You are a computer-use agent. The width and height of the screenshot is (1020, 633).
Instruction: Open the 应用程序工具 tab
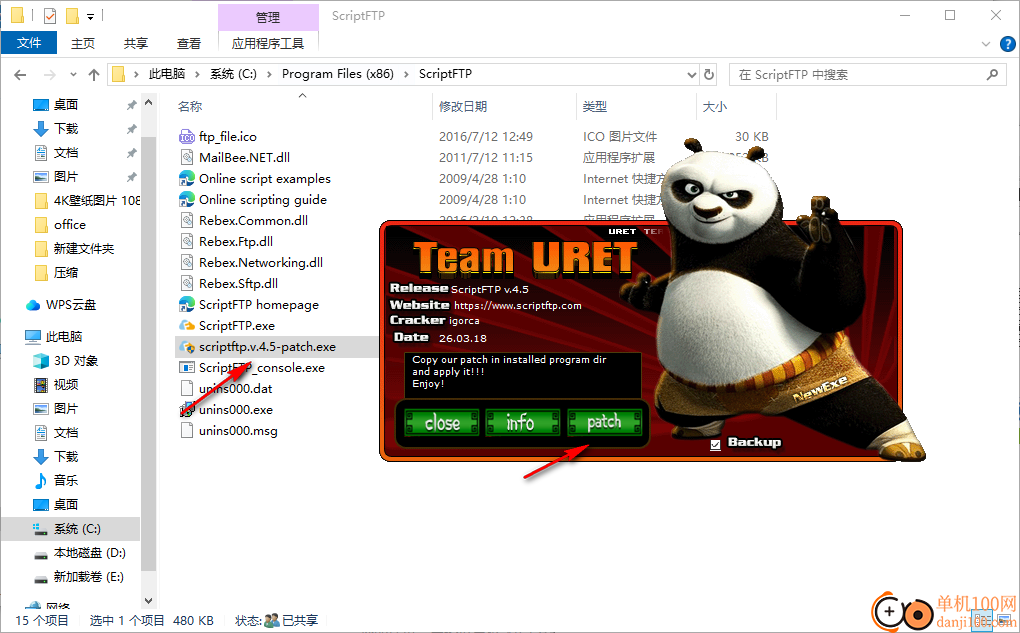[268, 43]
